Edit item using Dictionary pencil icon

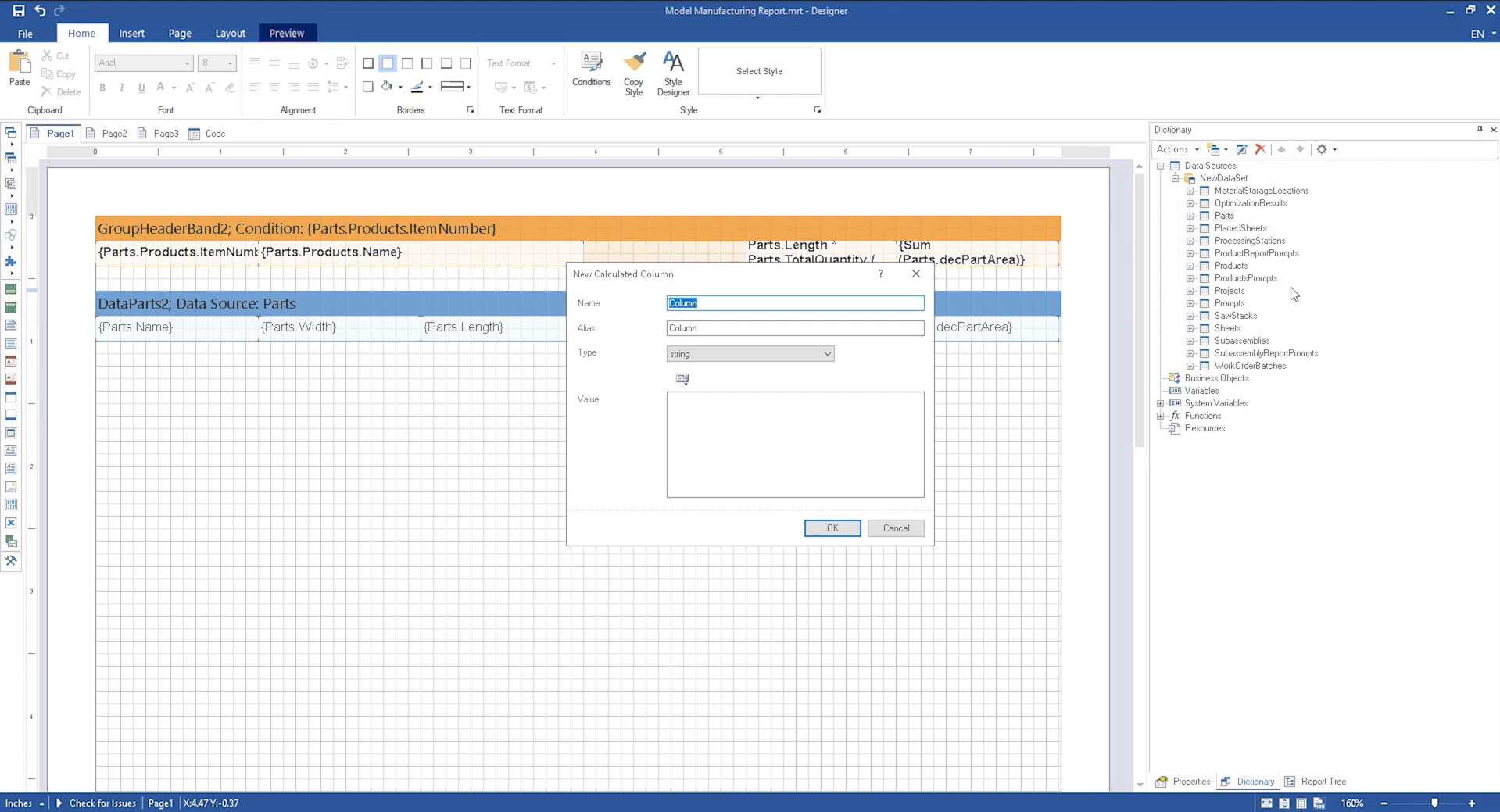[1241, 148]
